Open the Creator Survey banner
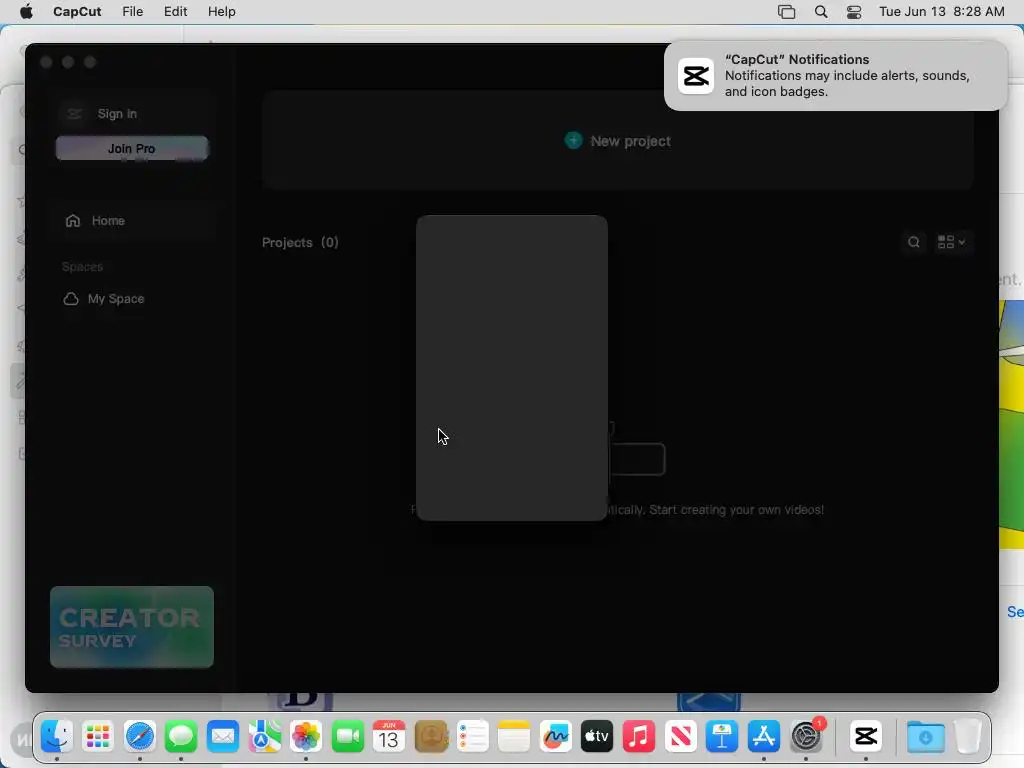 coord(132,627)
